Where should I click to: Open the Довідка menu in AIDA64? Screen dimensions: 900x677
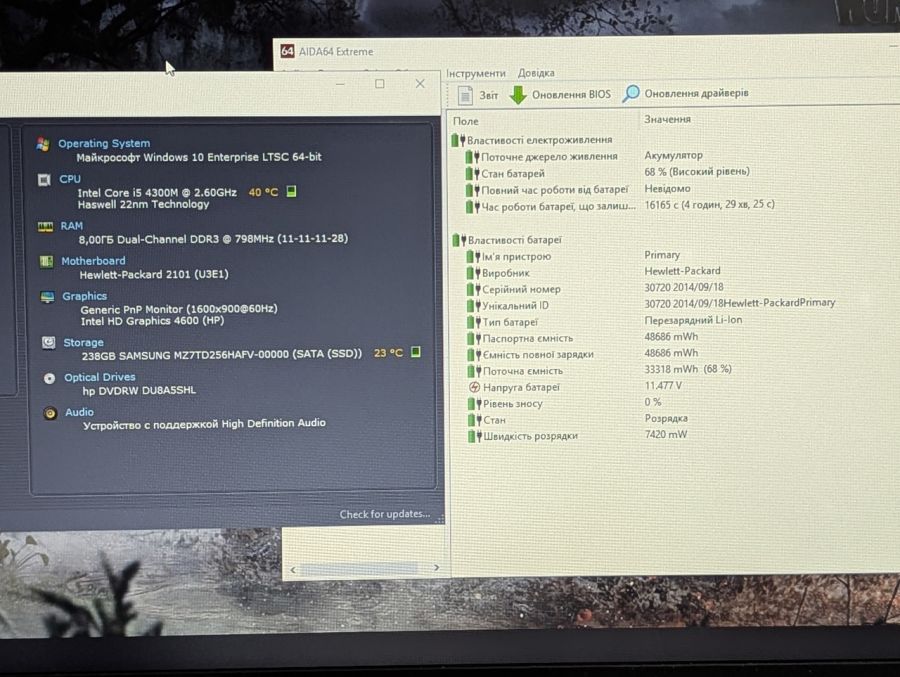(536, 73)
